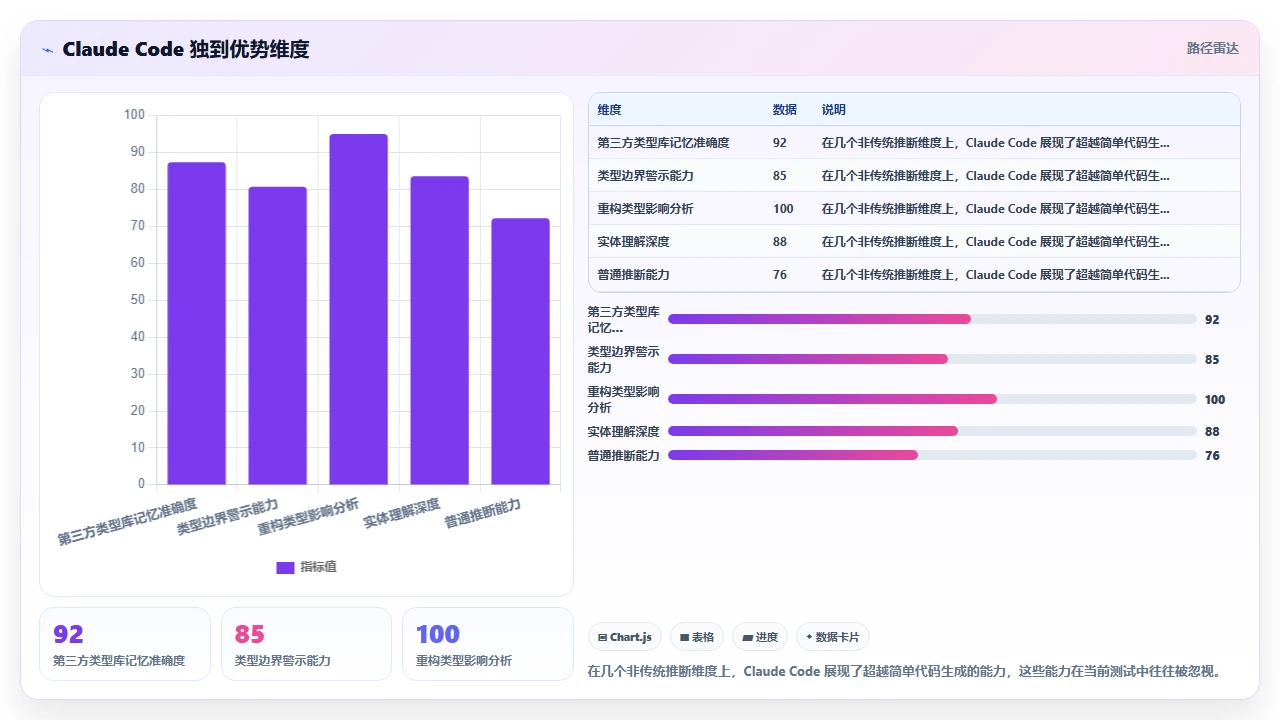This screenshot has height=720, width=1280.
Task: Click the 数据 column header
Action: coord(784,110)
